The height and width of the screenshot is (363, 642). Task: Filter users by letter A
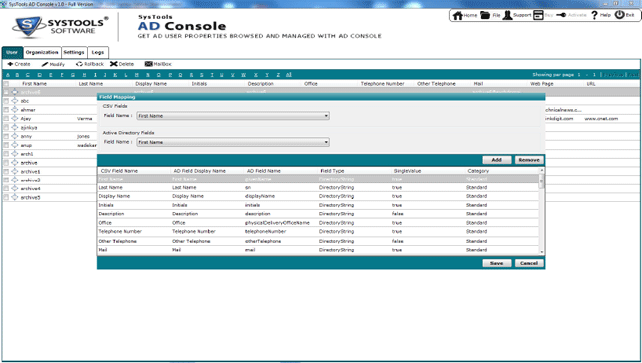[7, 75]
